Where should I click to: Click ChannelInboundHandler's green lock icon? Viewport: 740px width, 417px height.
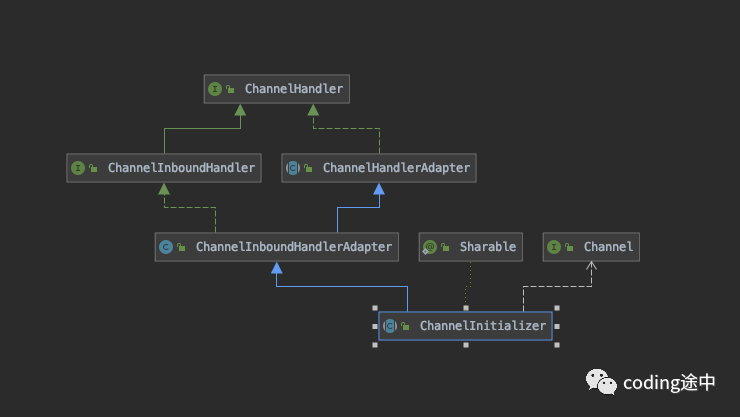pos(93,167)
